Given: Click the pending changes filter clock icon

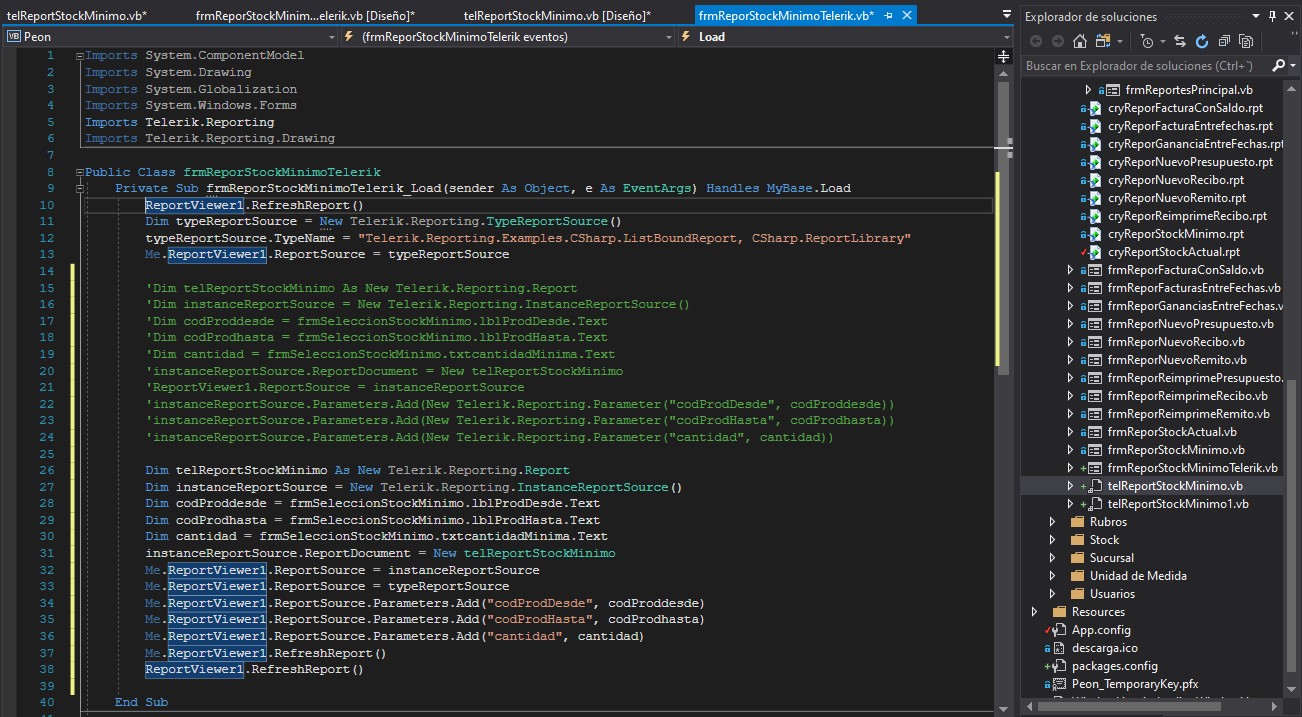Looking at the screenshot, I should coord(1148,41).
